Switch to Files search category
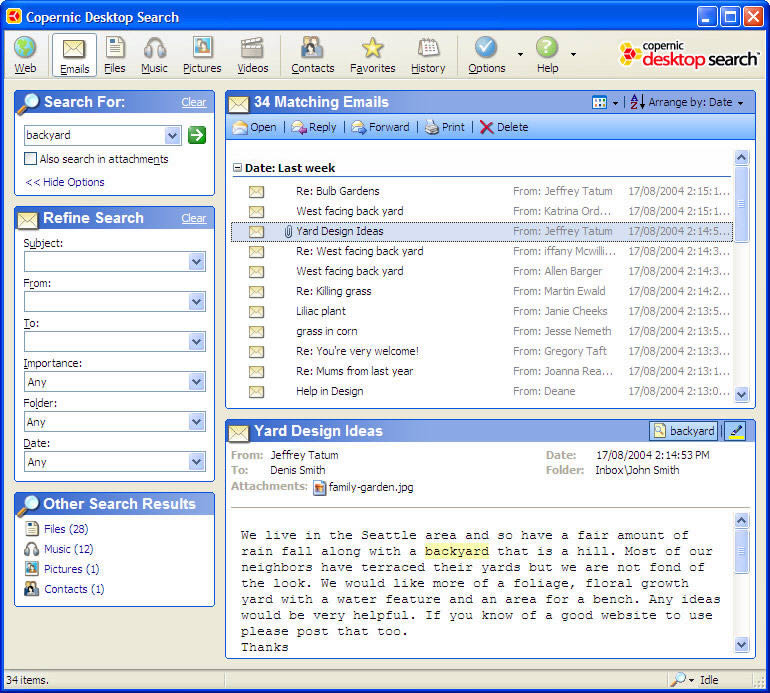Viewport: 770px width, 693px height. coord(115,55)
